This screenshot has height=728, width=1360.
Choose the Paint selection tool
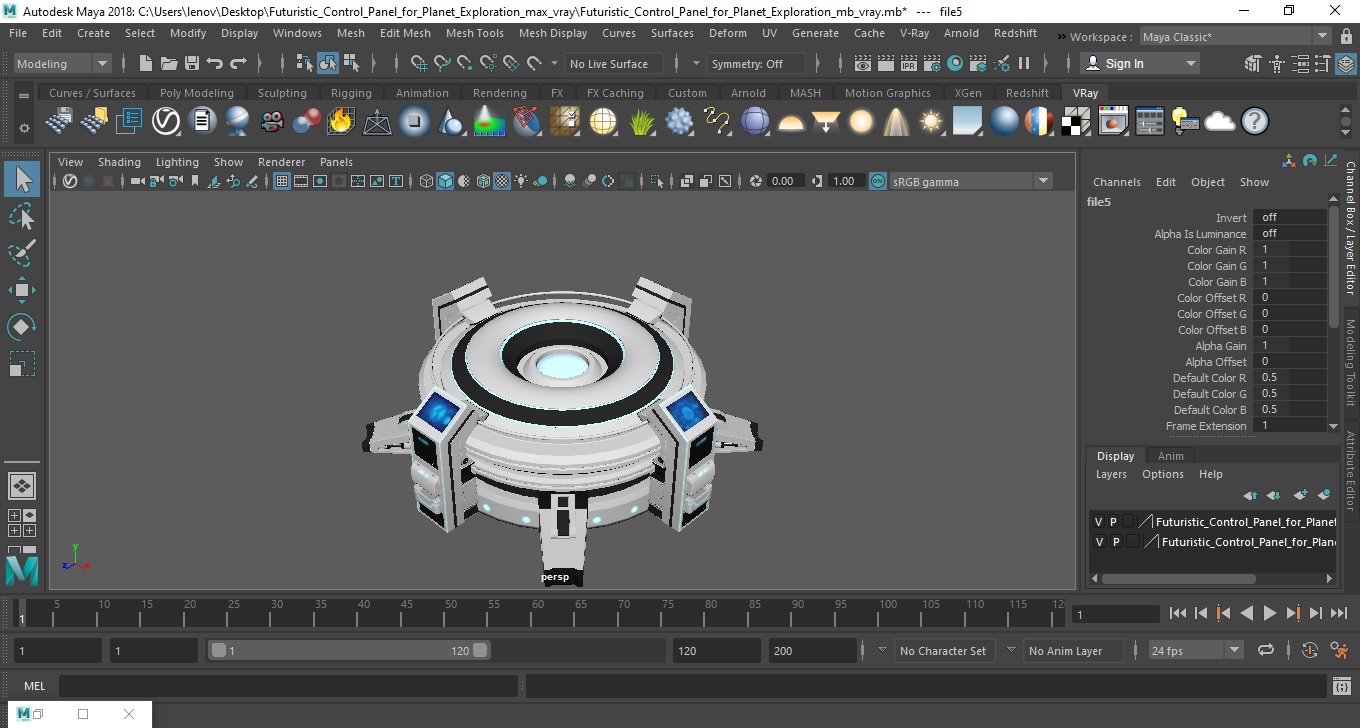22,253
